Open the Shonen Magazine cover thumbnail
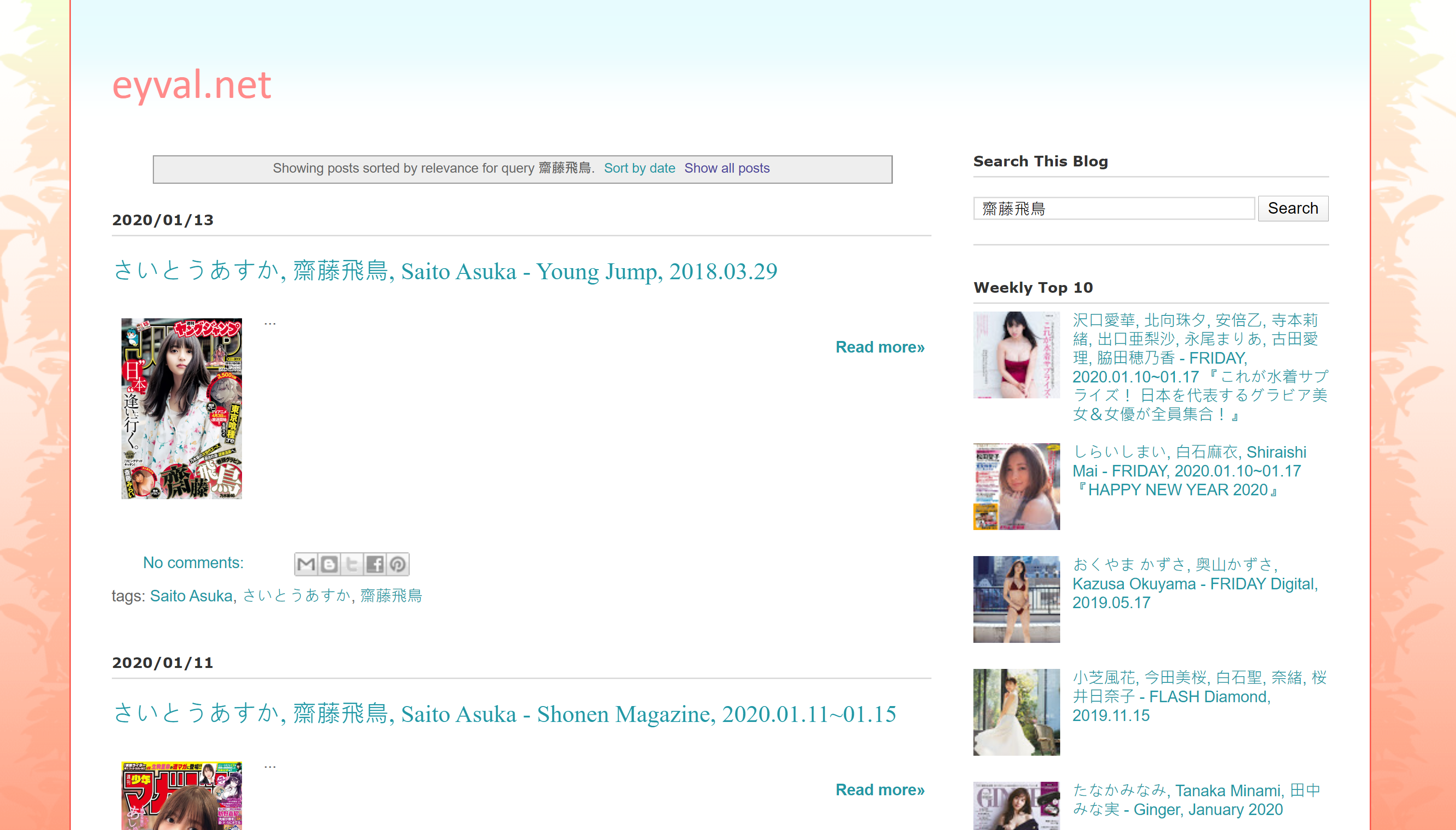The width and height of the screenshot is (1456, 830). click(x=182, y=796)
